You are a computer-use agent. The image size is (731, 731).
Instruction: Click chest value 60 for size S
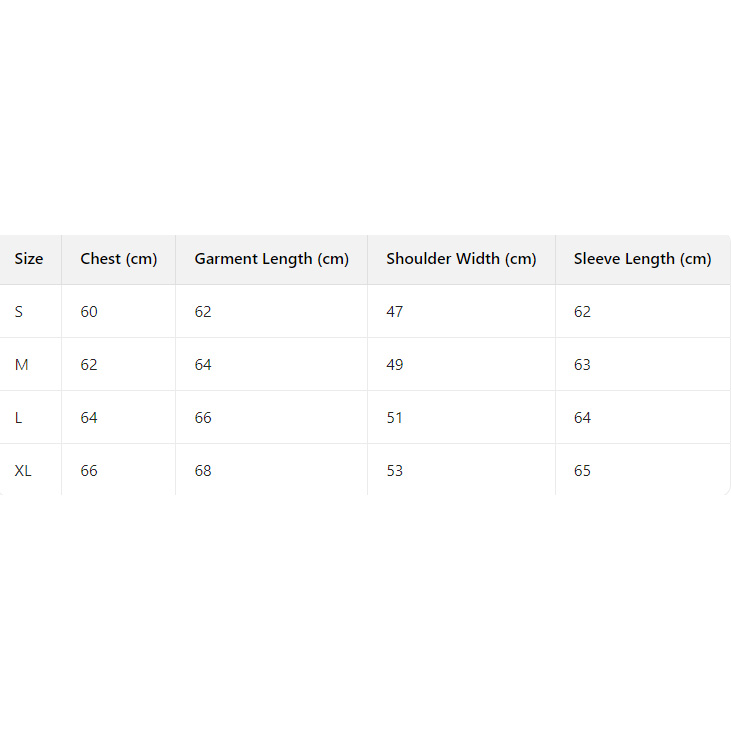(89, 312)
